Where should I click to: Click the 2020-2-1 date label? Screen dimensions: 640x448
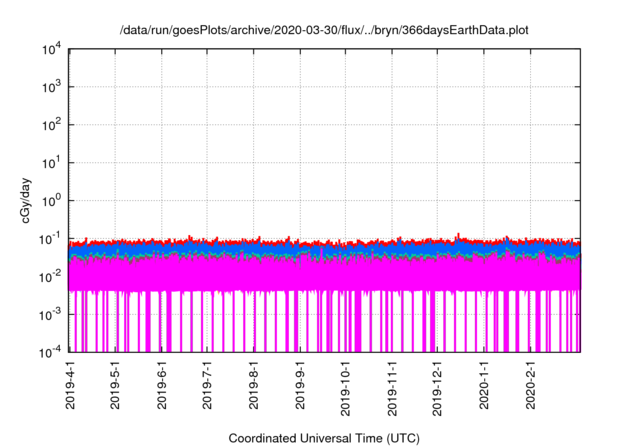pyautogui.click(x=530, y=385)
